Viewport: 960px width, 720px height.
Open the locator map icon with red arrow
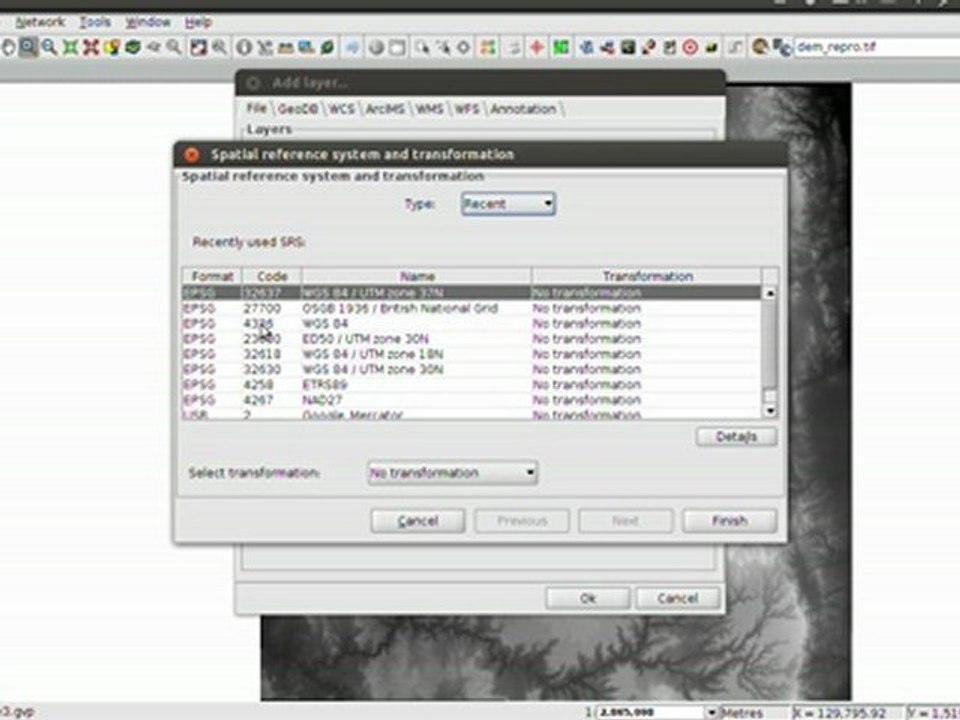click(x=198, y=47)
